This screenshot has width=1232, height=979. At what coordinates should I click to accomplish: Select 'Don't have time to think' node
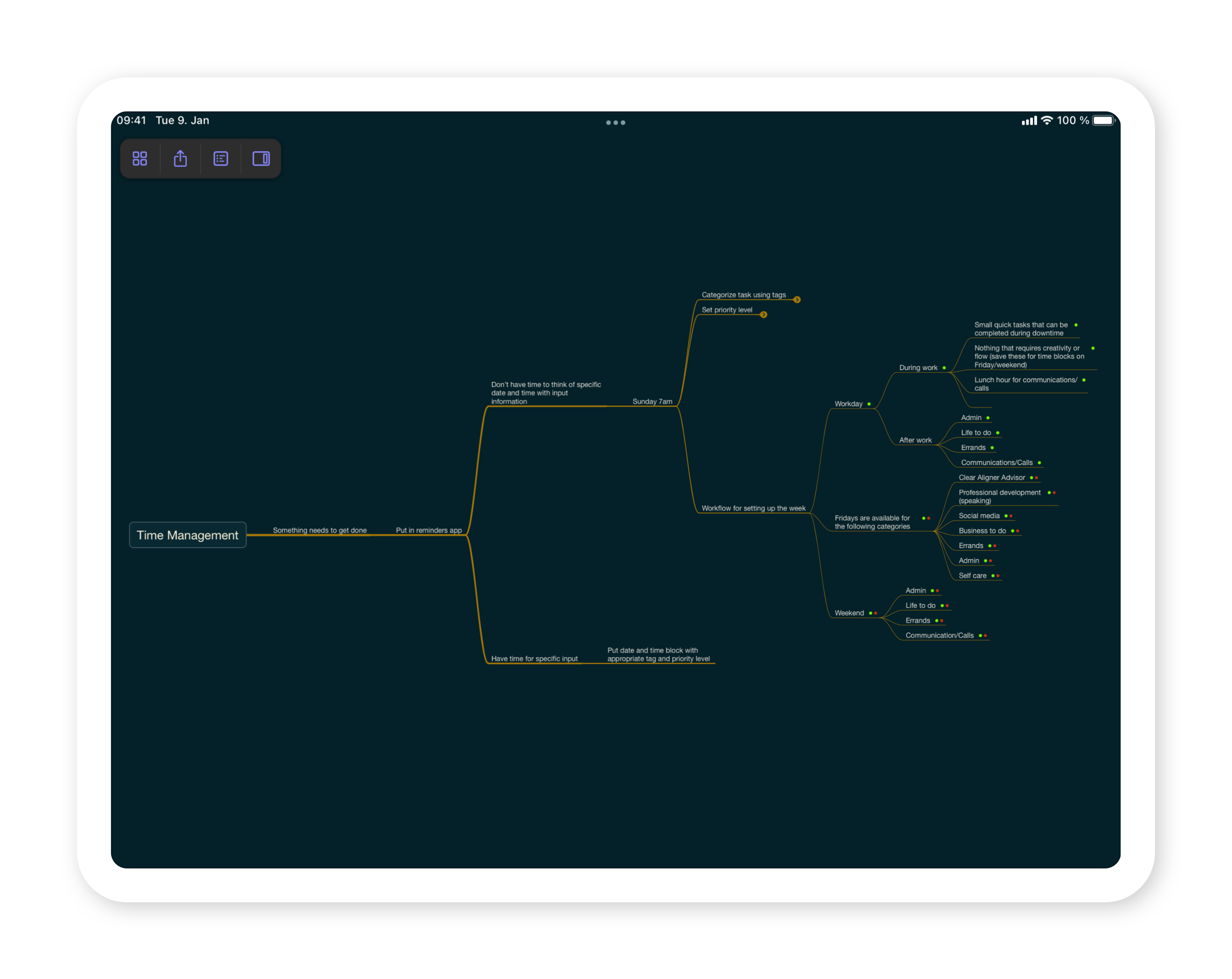(546, 393)
